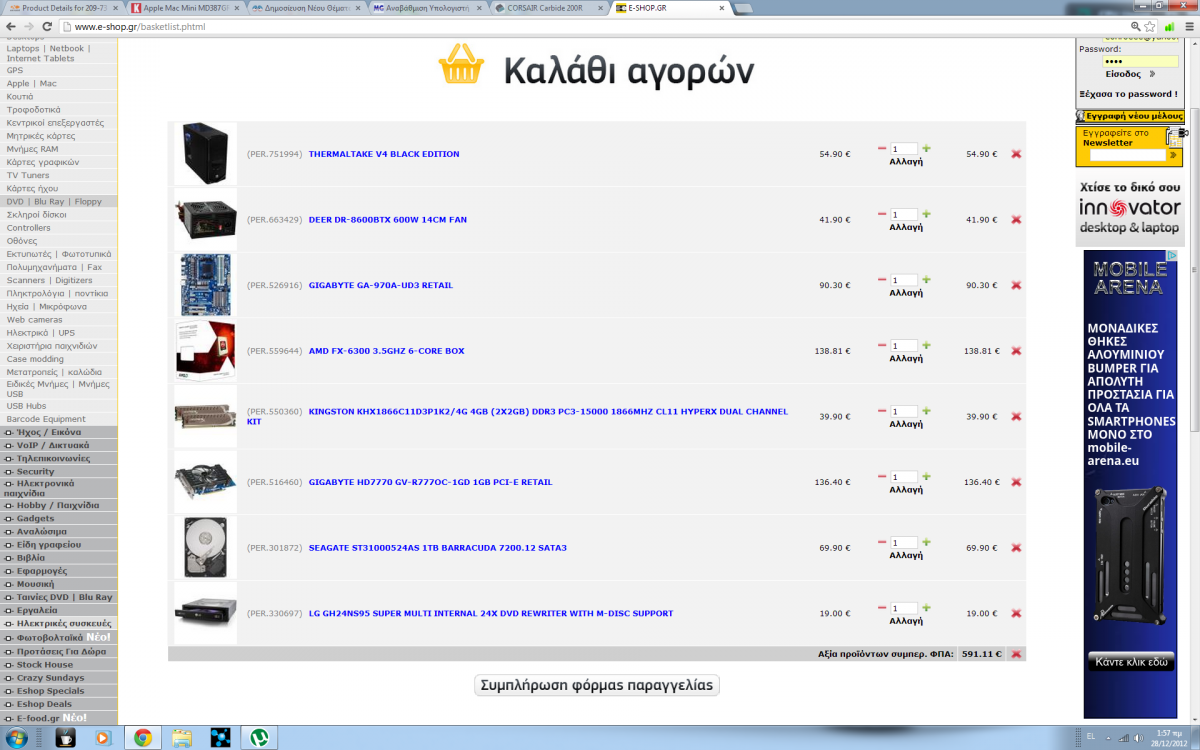
Task: Remove GIGABYTE GA-970A-UD3 from basket via red X
Action: 1016,285
